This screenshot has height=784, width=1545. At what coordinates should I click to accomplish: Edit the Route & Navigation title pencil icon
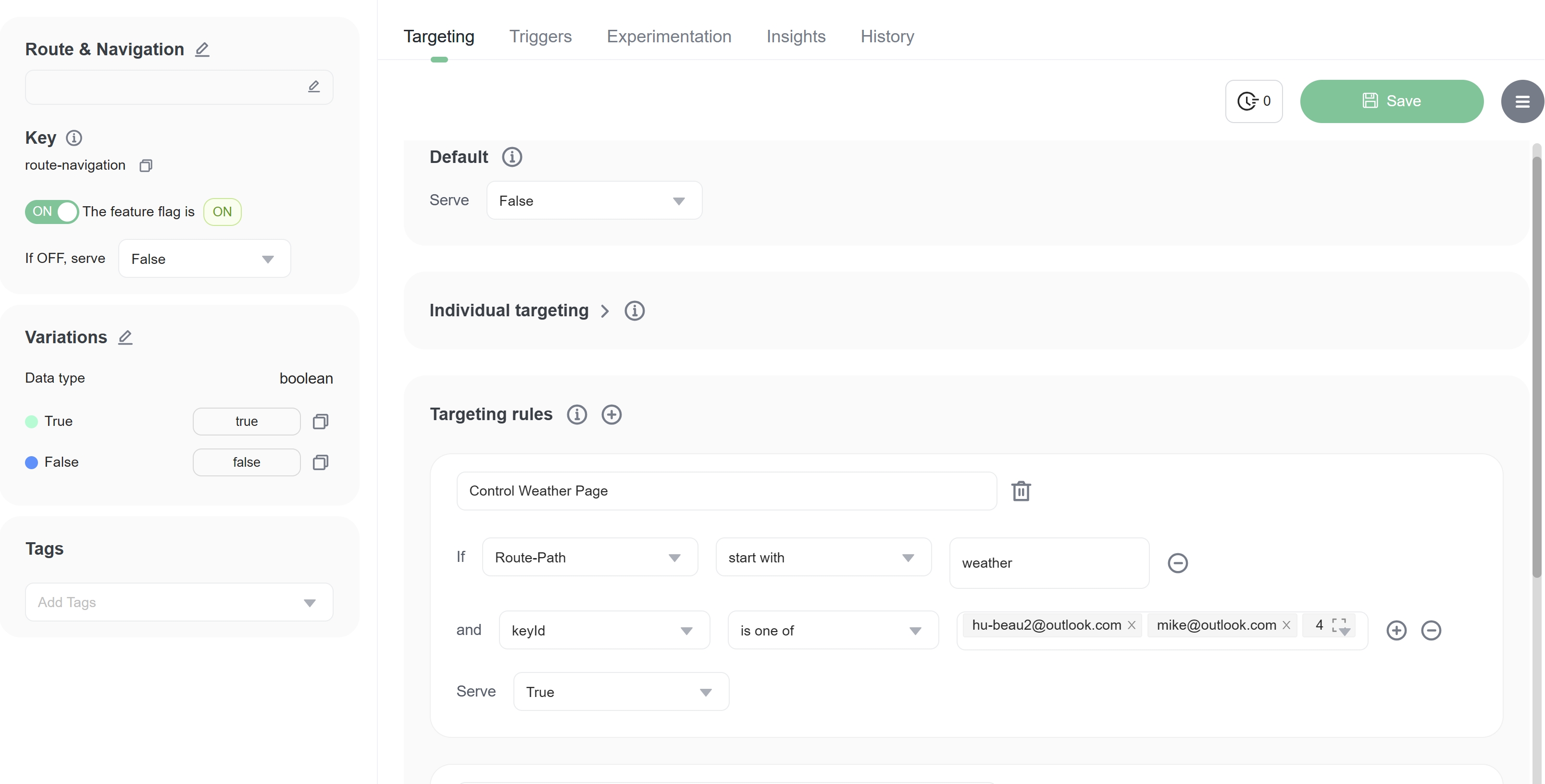(202, 49)
